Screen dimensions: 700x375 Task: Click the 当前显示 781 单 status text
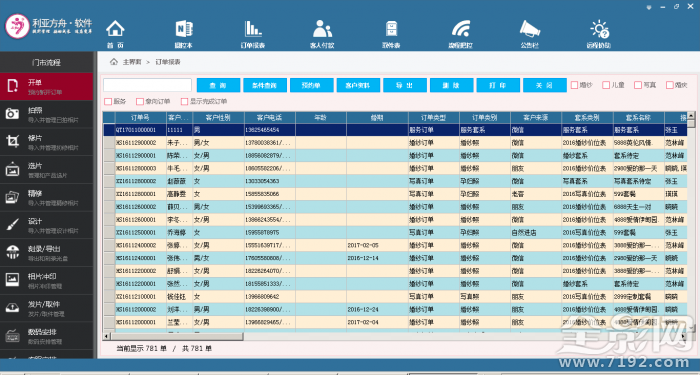[141, 349]
